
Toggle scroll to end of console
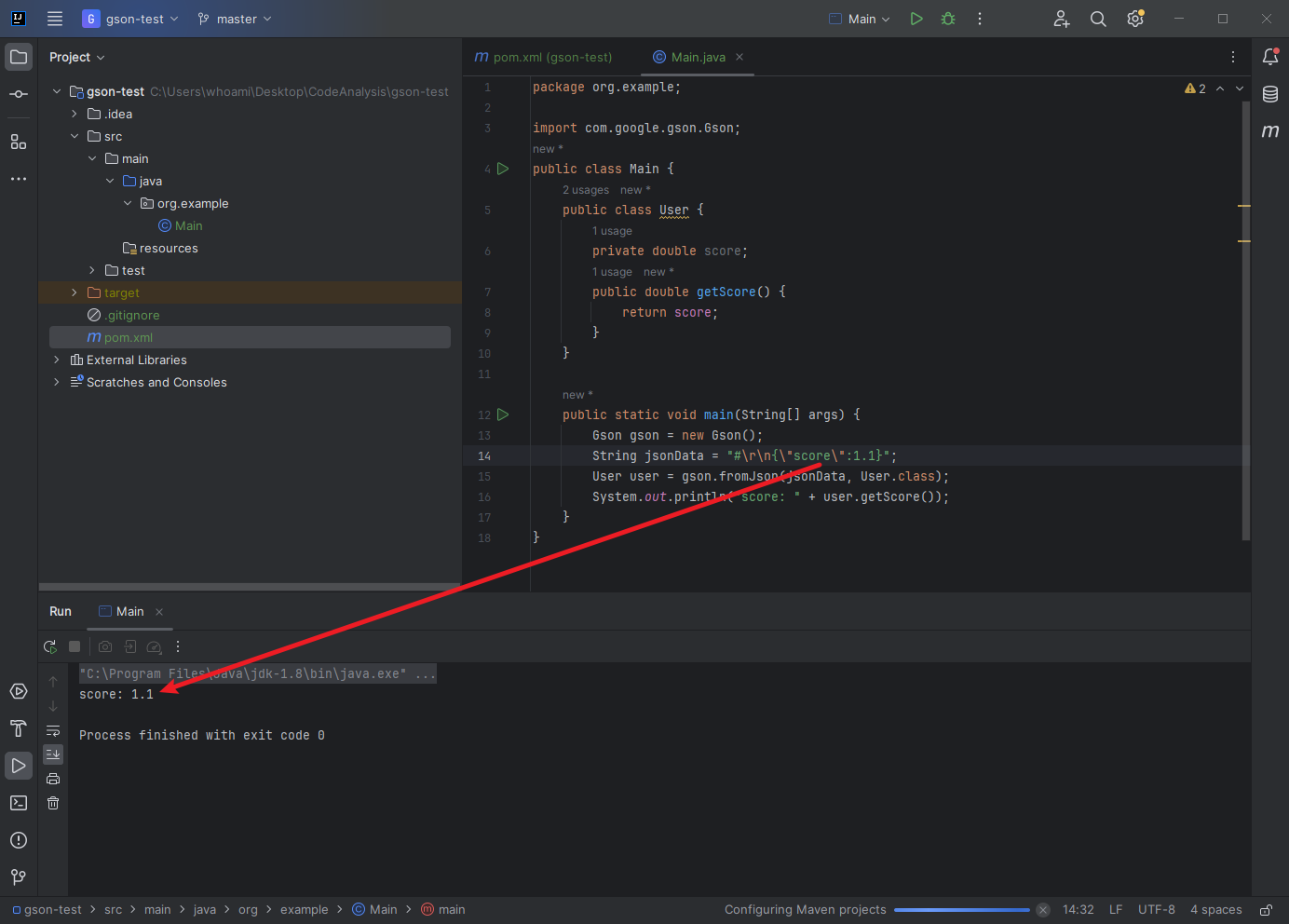(x=53, y=754)
